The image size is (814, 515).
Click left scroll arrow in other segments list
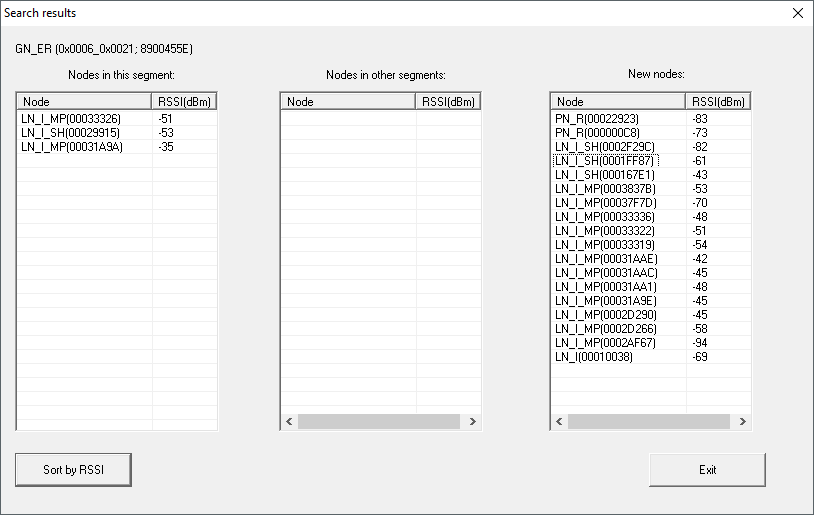click(289, 422)
